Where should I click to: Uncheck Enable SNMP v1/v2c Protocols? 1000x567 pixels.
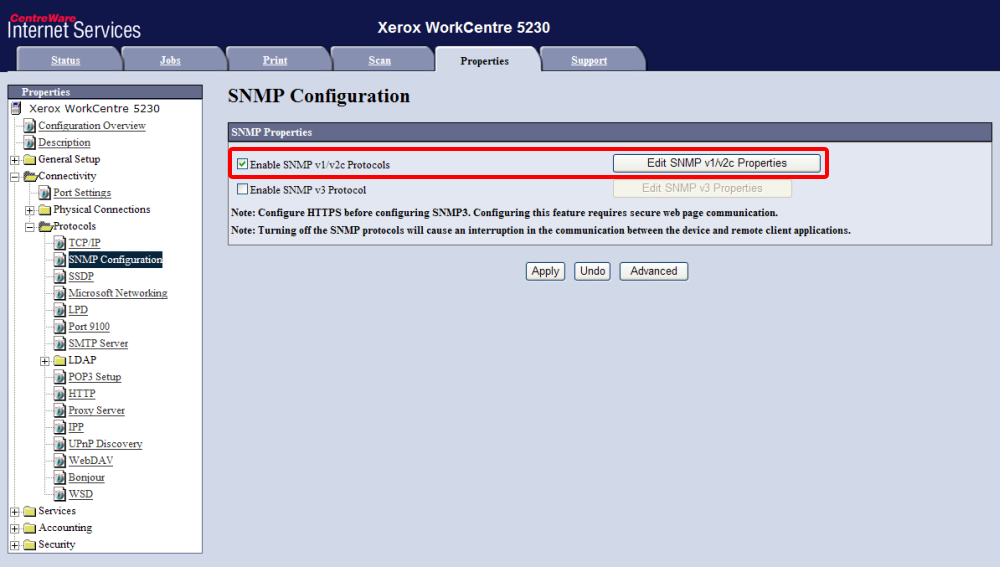[242, 163]
